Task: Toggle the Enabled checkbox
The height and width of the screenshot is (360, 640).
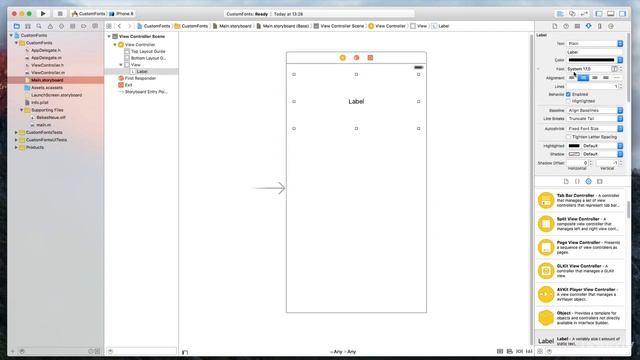Action: [x=568, y=94]
